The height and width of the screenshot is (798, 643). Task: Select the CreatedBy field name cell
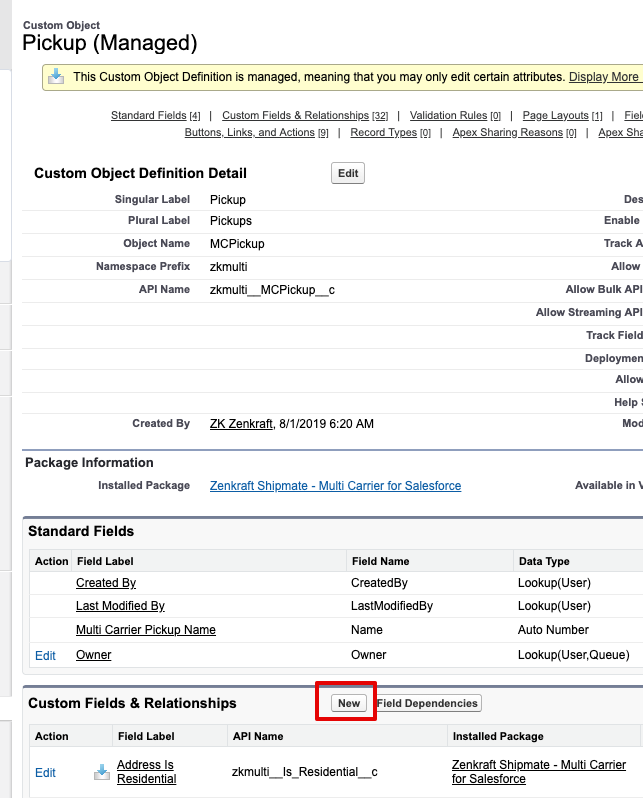click(x=379, y=583)
